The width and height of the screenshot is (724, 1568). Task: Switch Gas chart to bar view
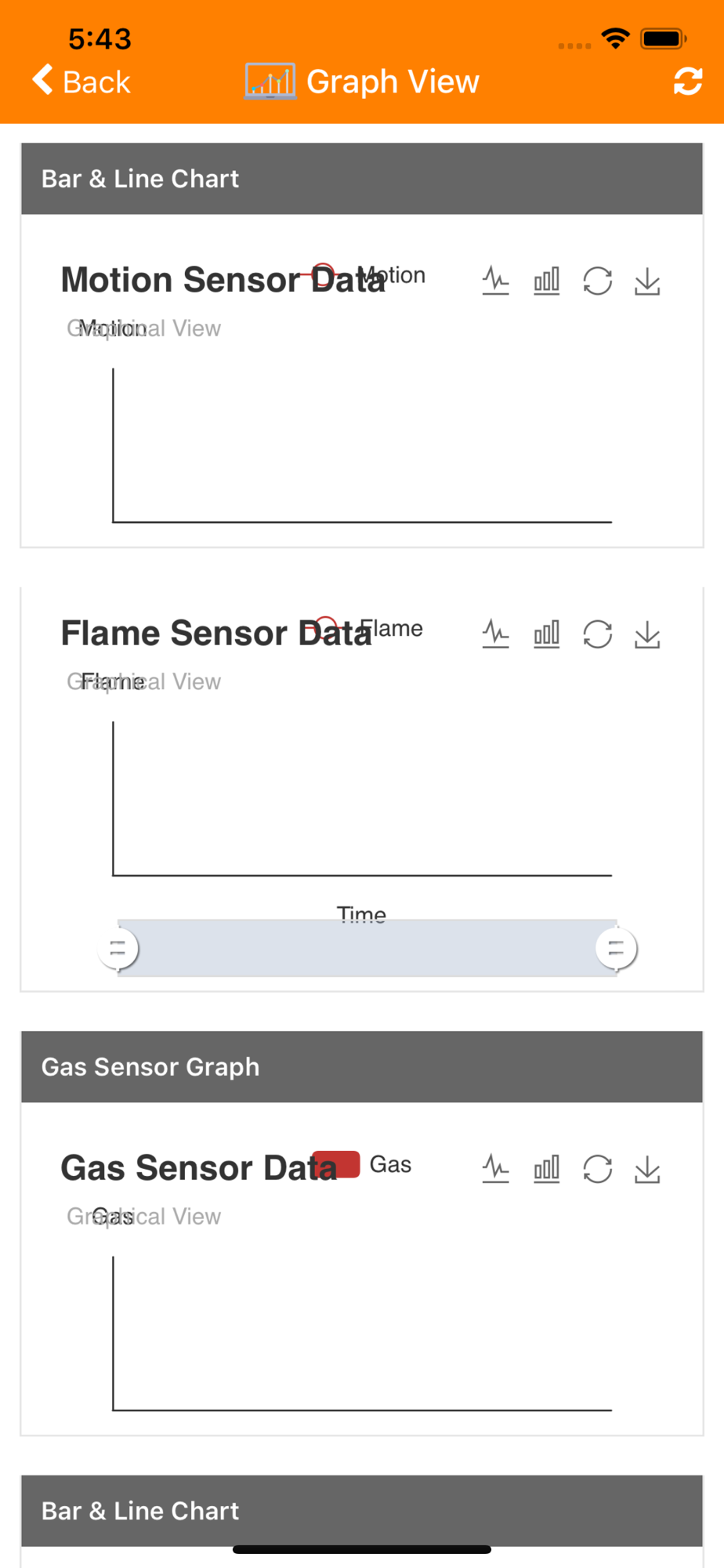coord(546,1169)
